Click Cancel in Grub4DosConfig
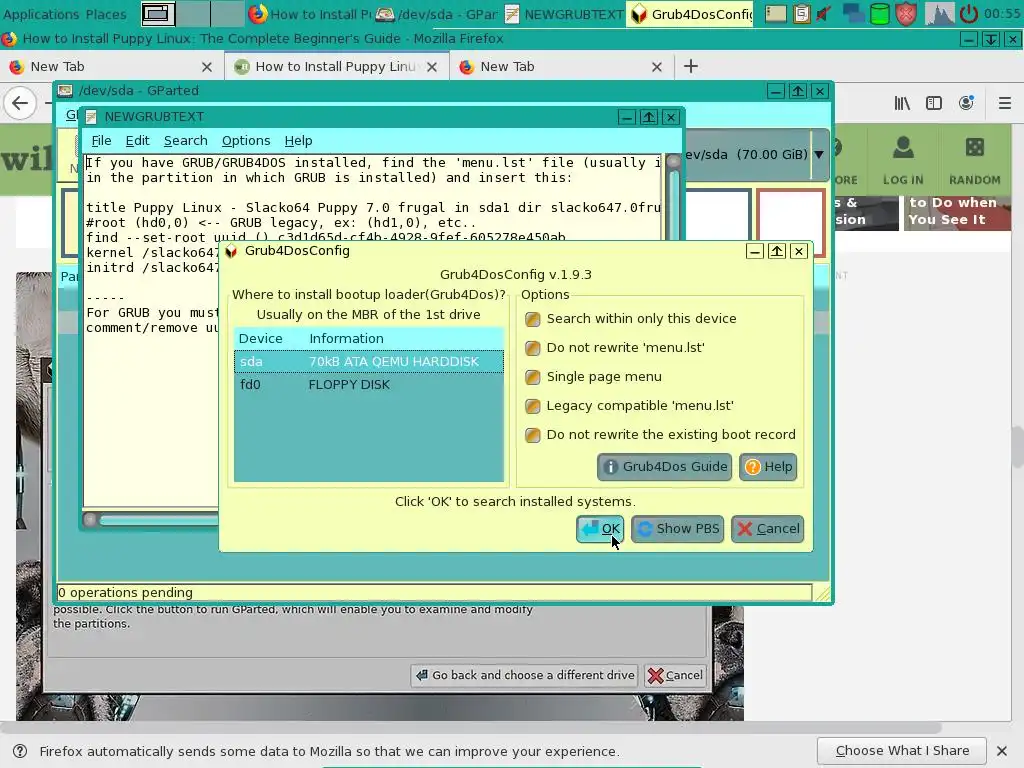1024x768 pixels. (x=767, y=529)
